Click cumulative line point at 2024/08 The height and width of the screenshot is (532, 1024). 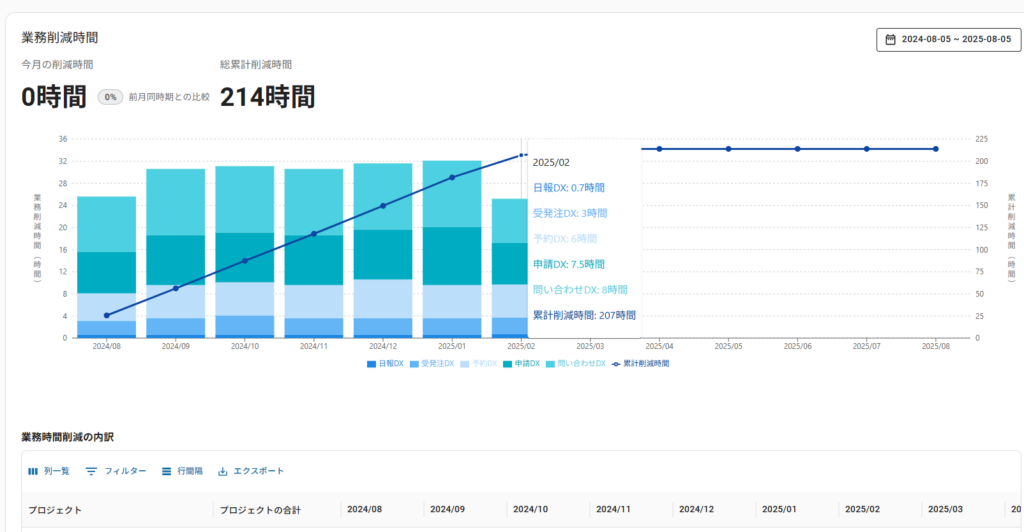point(106,316)
